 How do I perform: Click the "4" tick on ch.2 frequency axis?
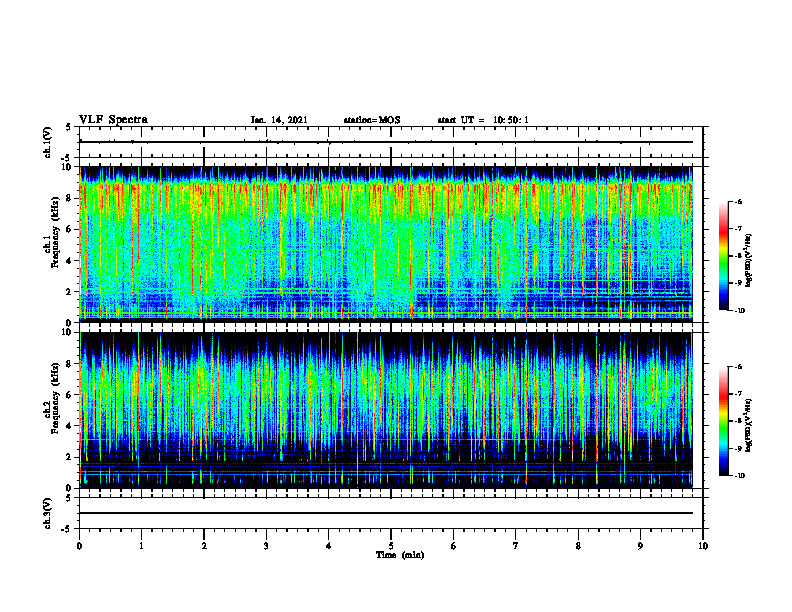(70, 426)
